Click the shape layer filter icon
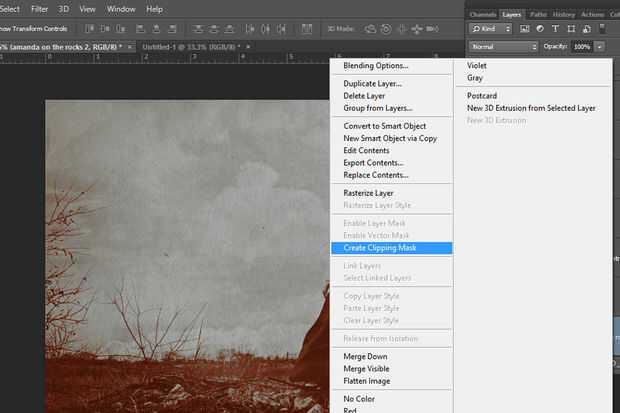 point(571,29)
